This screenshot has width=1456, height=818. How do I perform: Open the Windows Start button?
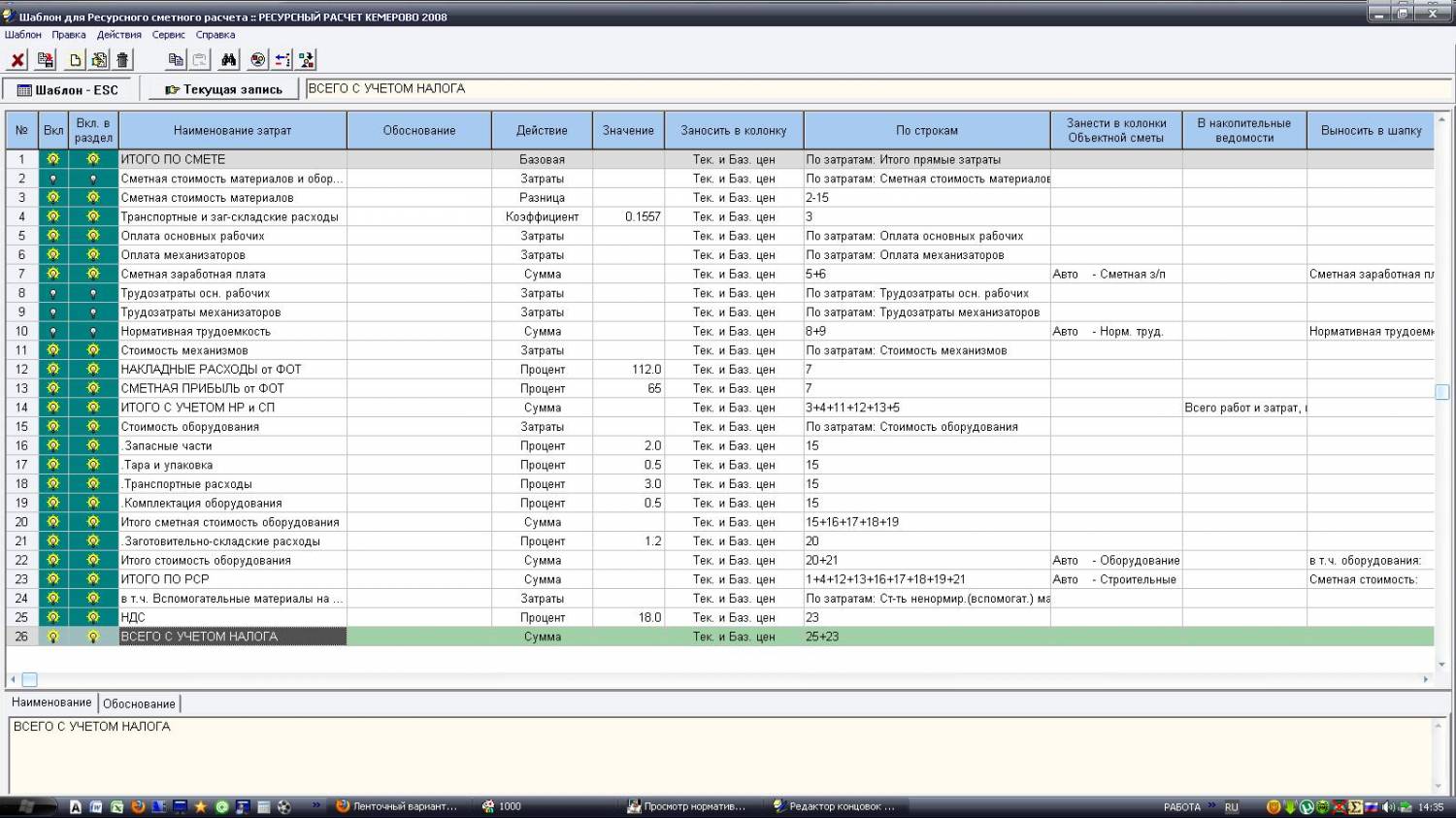pos(27,806)
